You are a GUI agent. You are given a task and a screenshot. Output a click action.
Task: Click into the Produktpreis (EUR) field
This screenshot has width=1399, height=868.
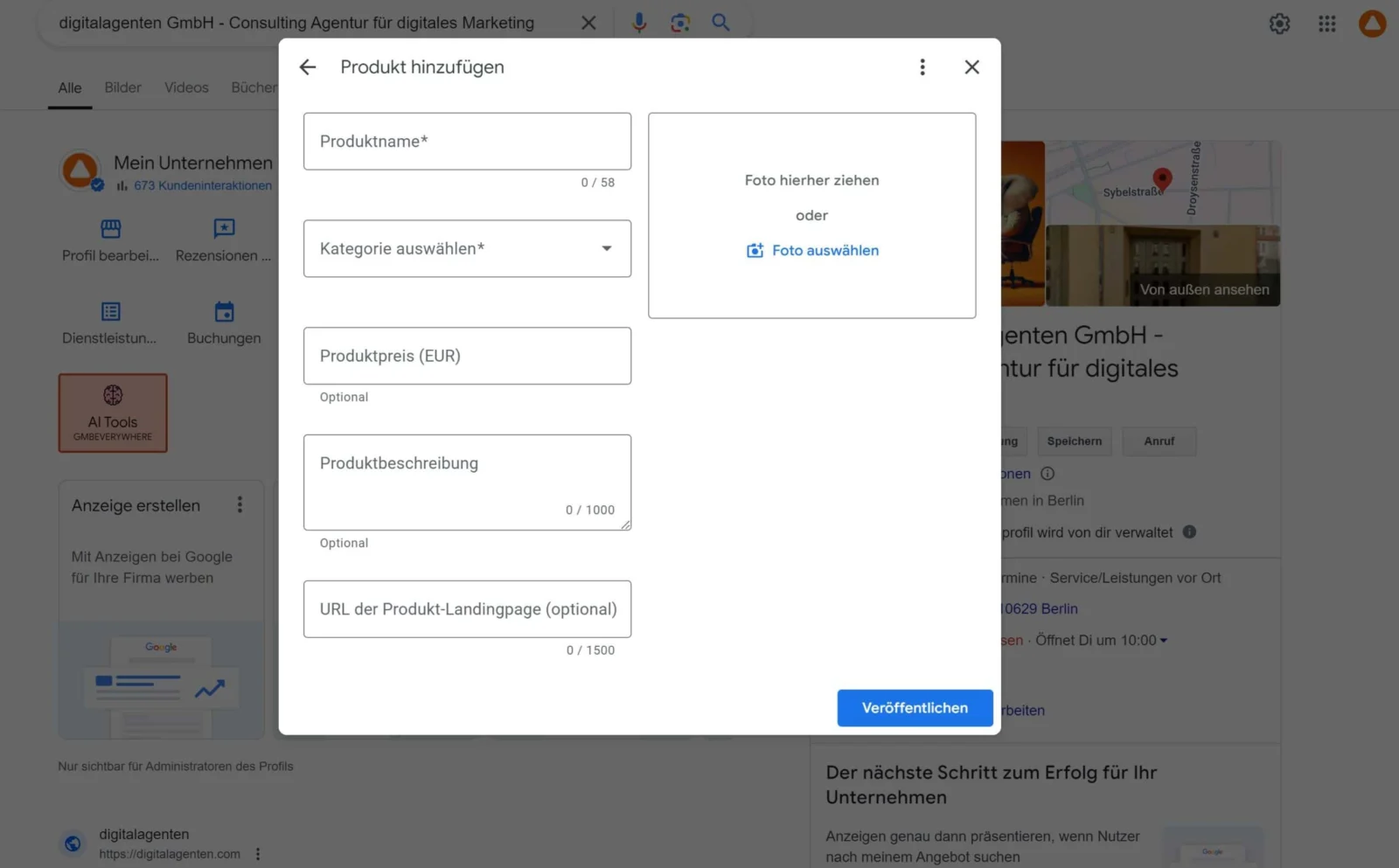467,356
